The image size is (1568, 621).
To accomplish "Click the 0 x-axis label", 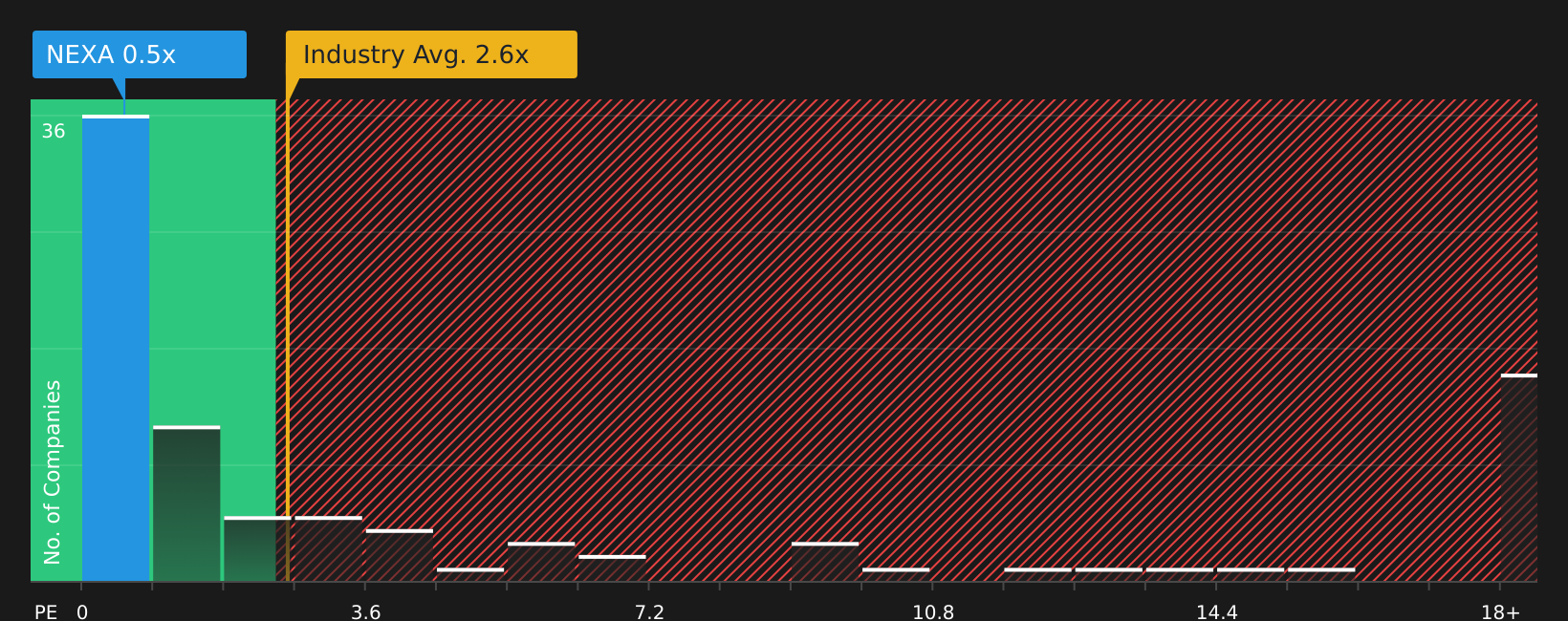I will [x=82, y=612].
